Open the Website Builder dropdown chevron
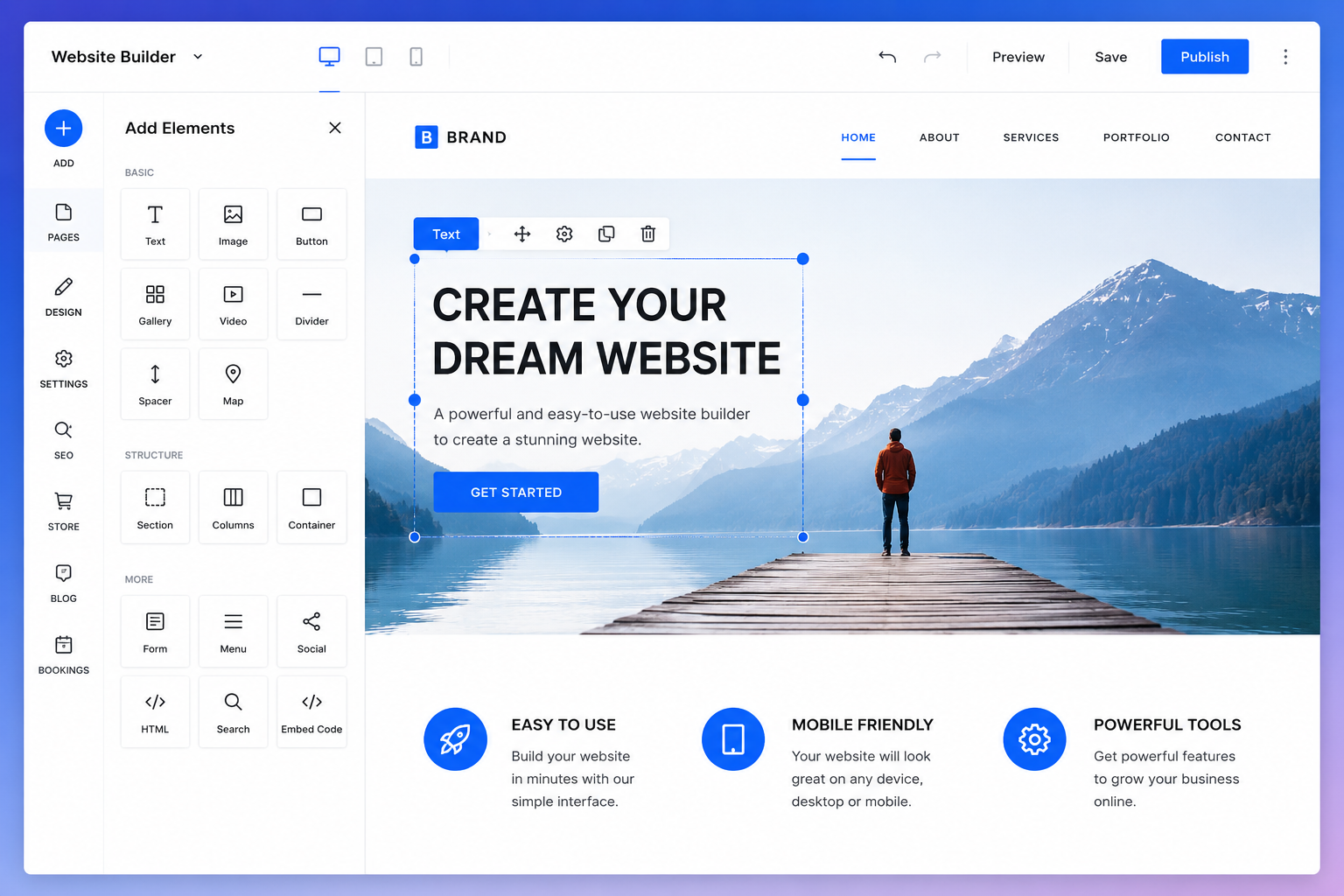 click(x=198, y=57)
